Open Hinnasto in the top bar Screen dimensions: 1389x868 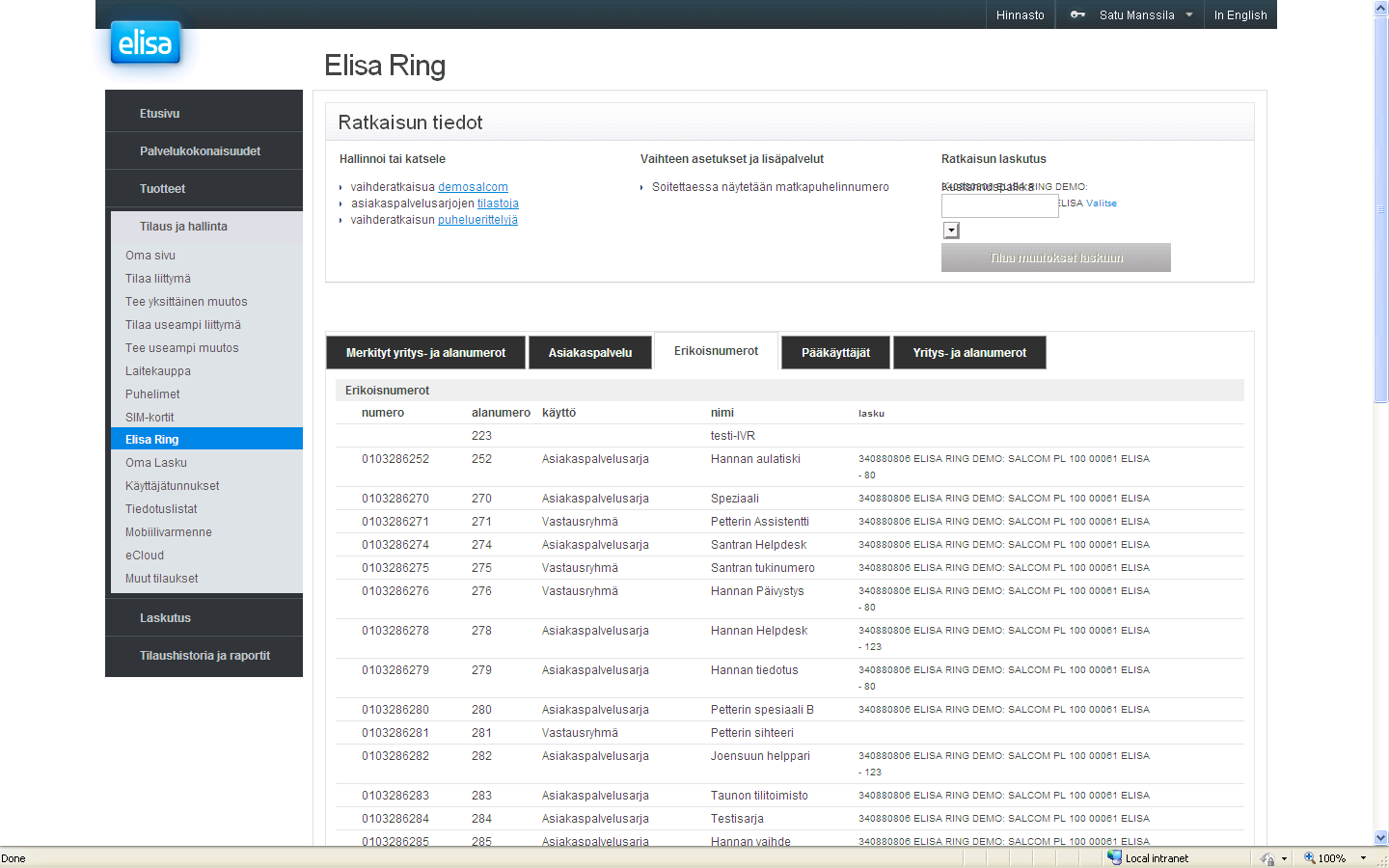point(1021,14)
